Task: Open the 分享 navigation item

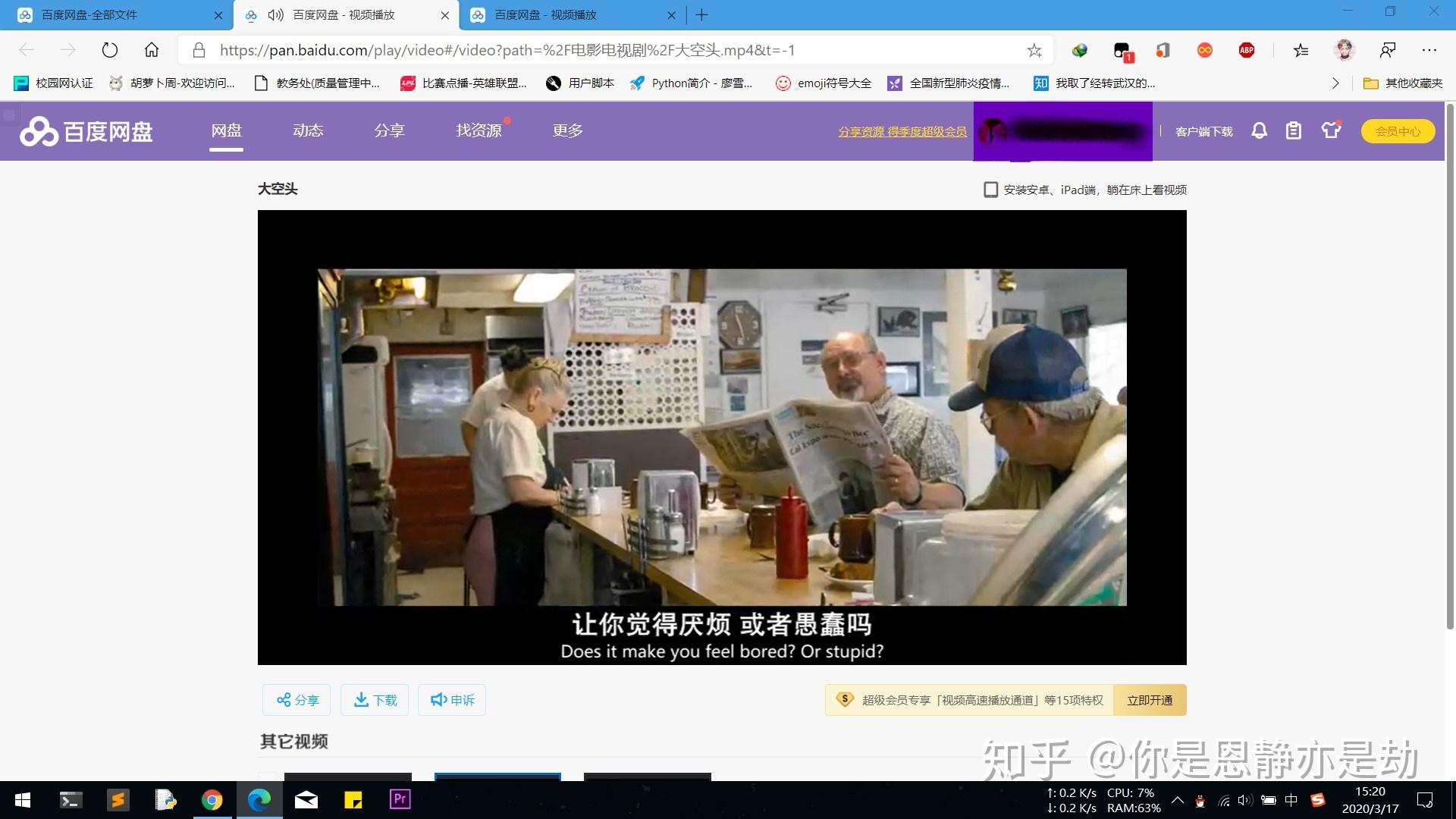Action: tap(389, 130)
